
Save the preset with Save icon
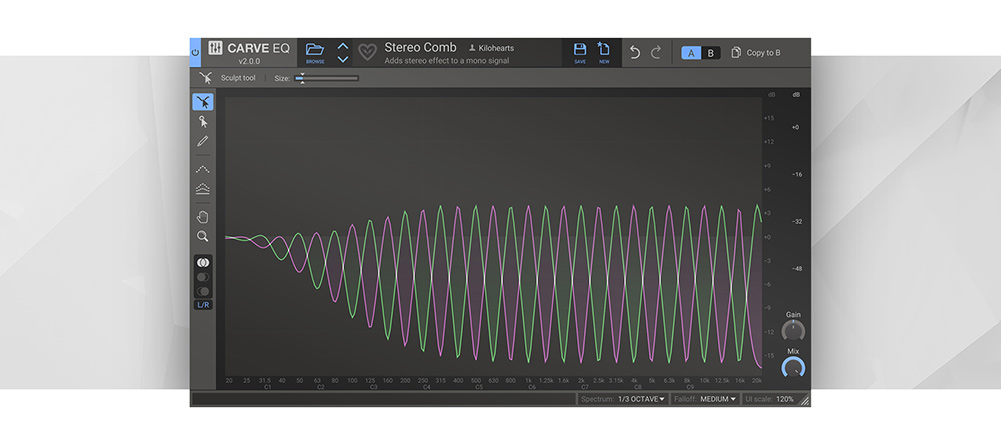tap(580, 52)
